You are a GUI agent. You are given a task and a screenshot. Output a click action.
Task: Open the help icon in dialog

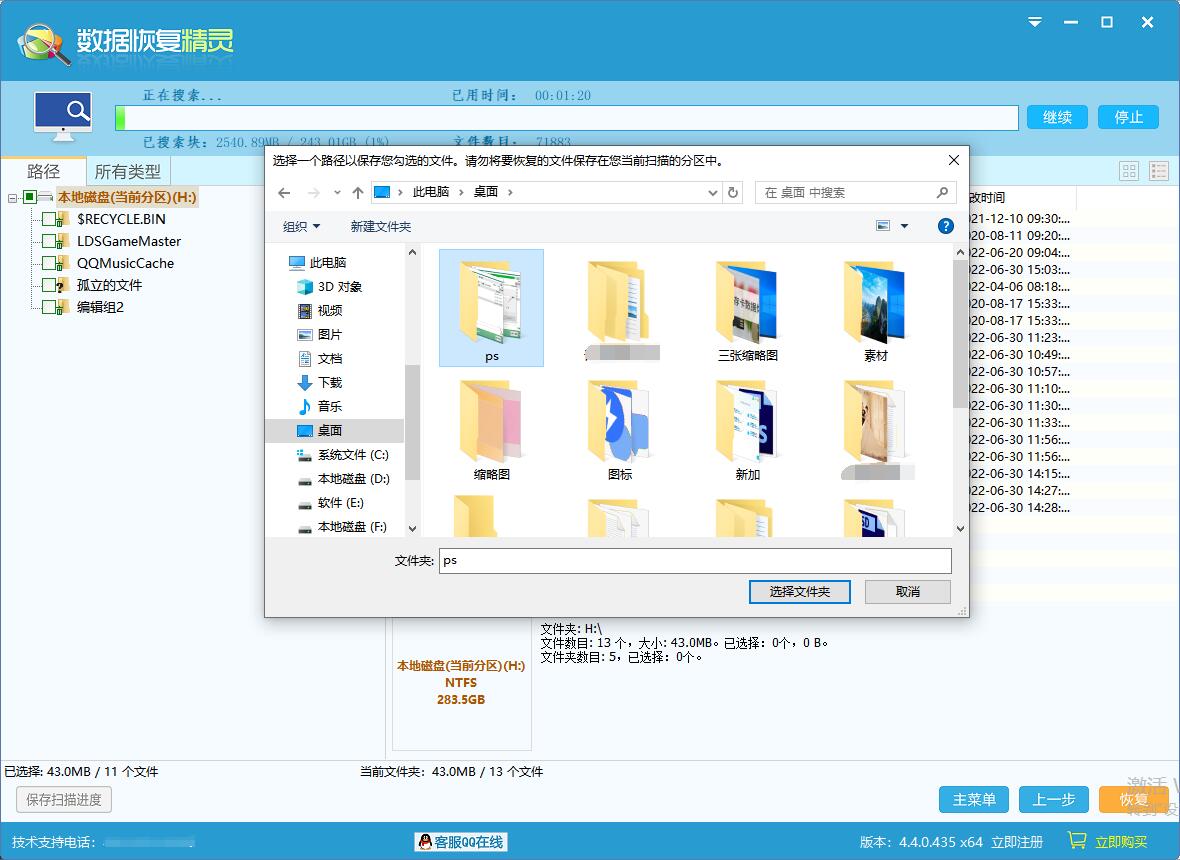coord(945,226)
